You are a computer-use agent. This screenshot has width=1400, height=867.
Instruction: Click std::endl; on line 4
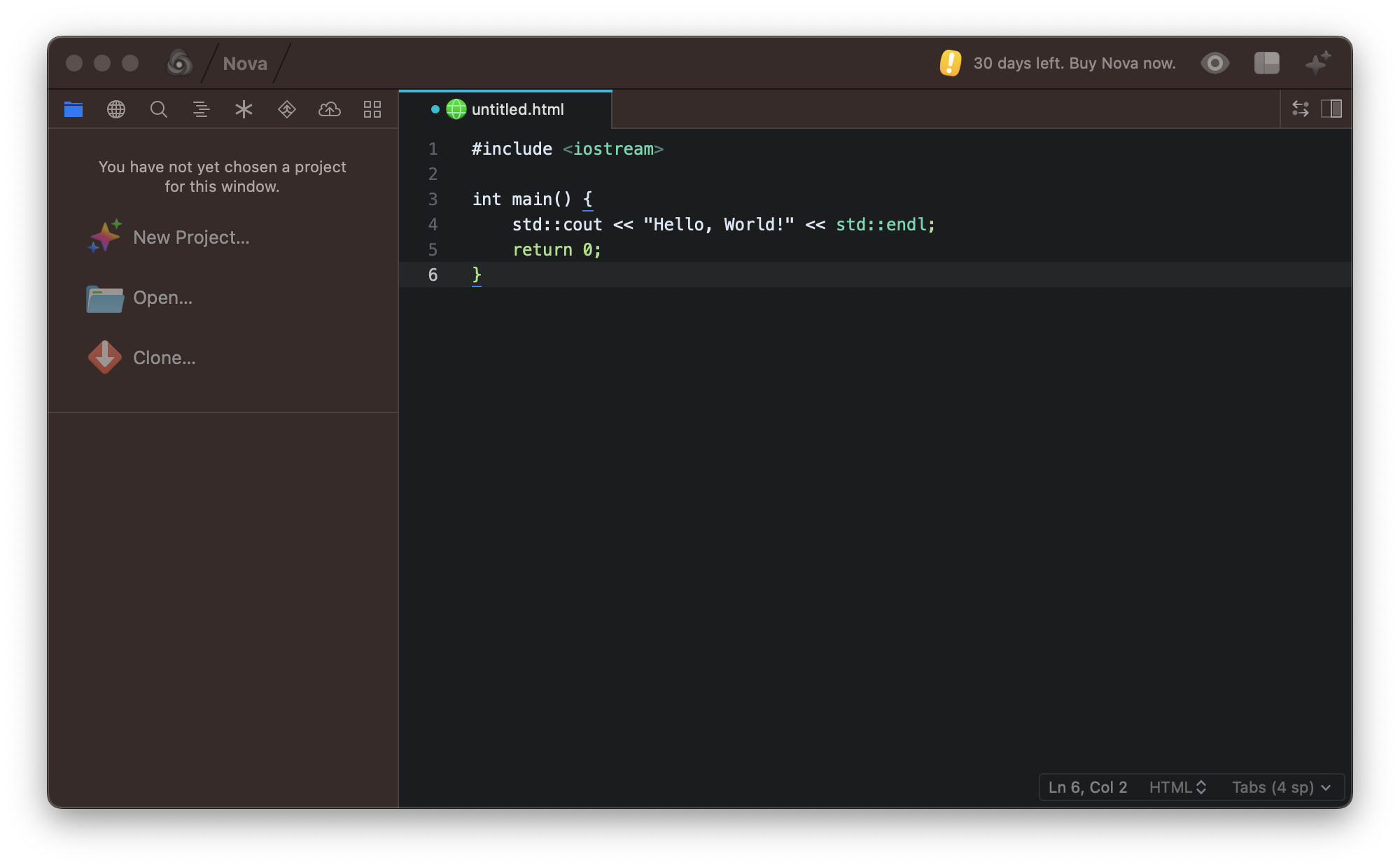[x=885, y=225]
